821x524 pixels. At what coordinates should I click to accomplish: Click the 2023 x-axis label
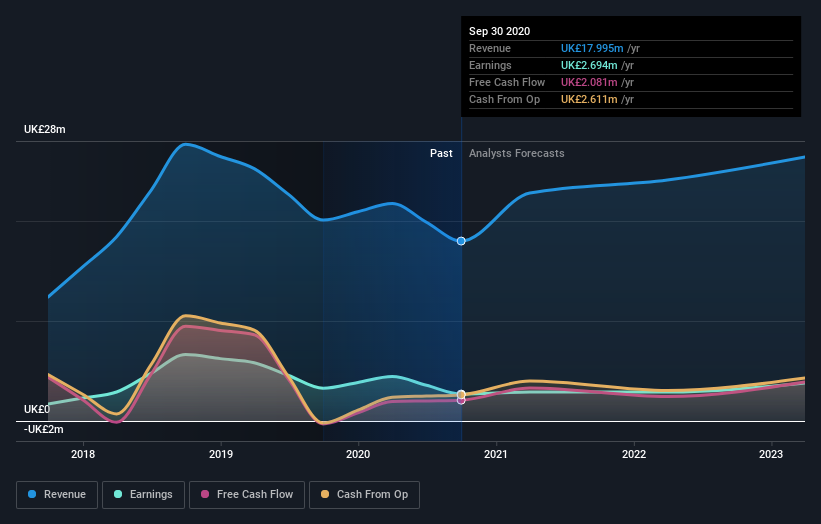(771, 454)
